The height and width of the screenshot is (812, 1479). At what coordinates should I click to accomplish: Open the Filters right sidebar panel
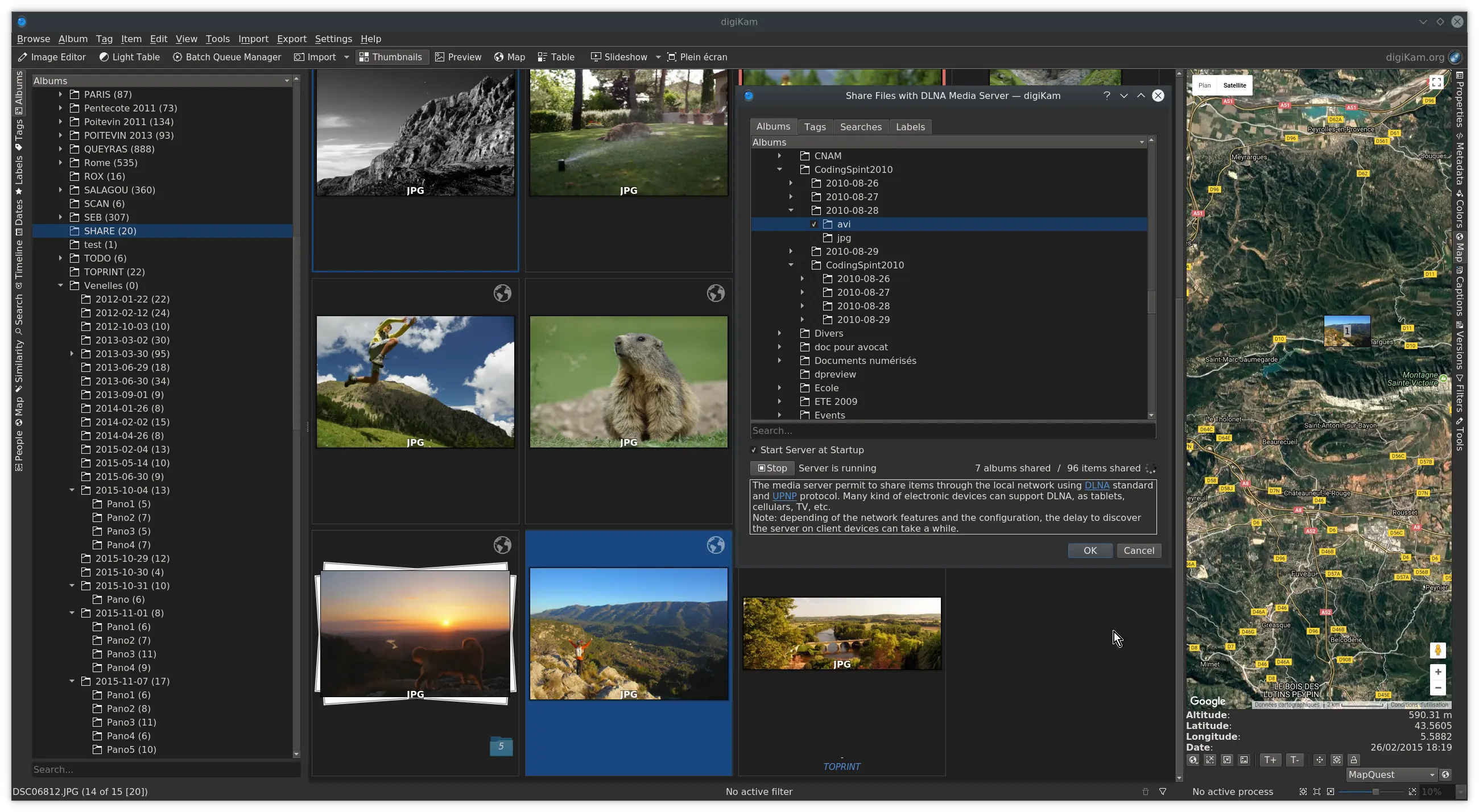pyautogui.click(x=1459, y=392)
